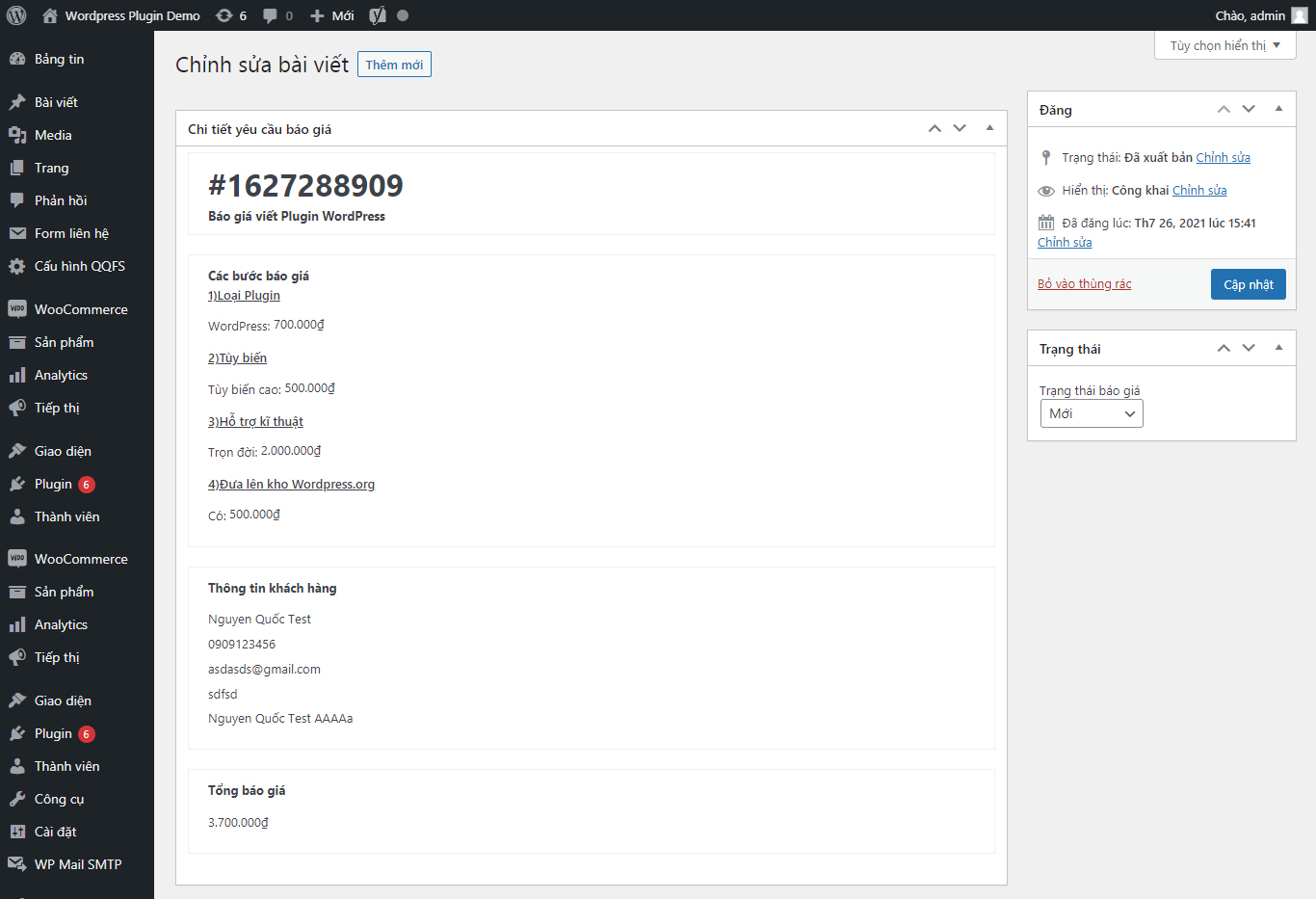
Task: Click the 4)Đưa lên kho Wordpress.org heading
Action: coord(291,484)
